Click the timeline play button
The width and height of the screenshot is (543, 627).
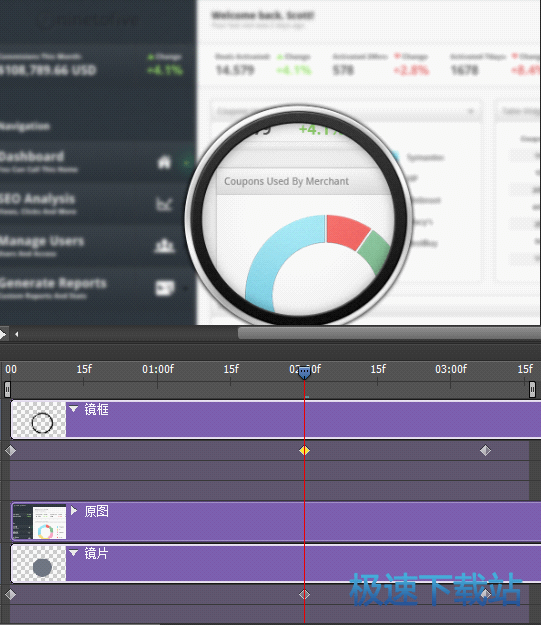coord(3,334)
